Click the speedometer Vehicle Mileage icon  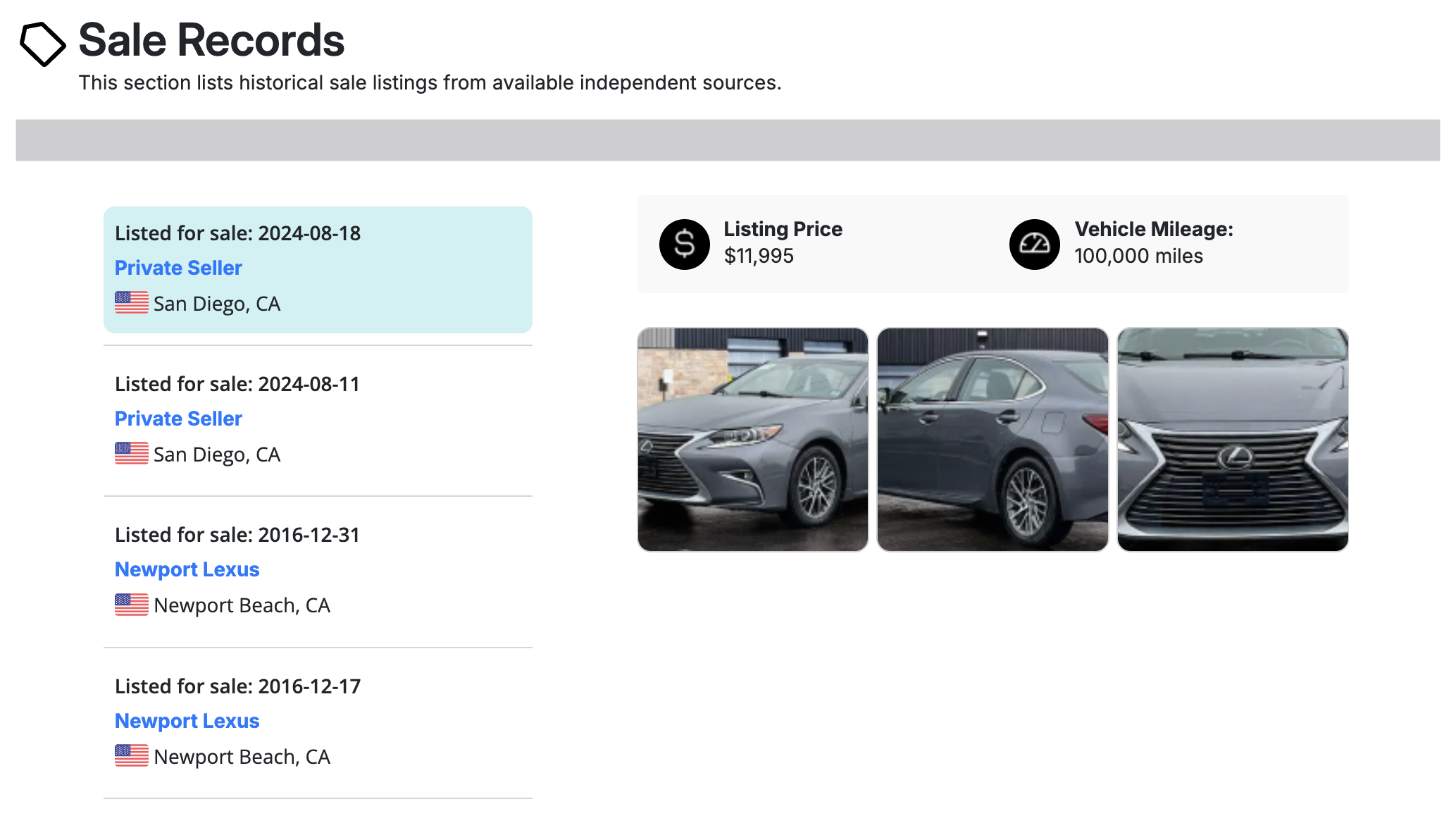(1034, 245)
